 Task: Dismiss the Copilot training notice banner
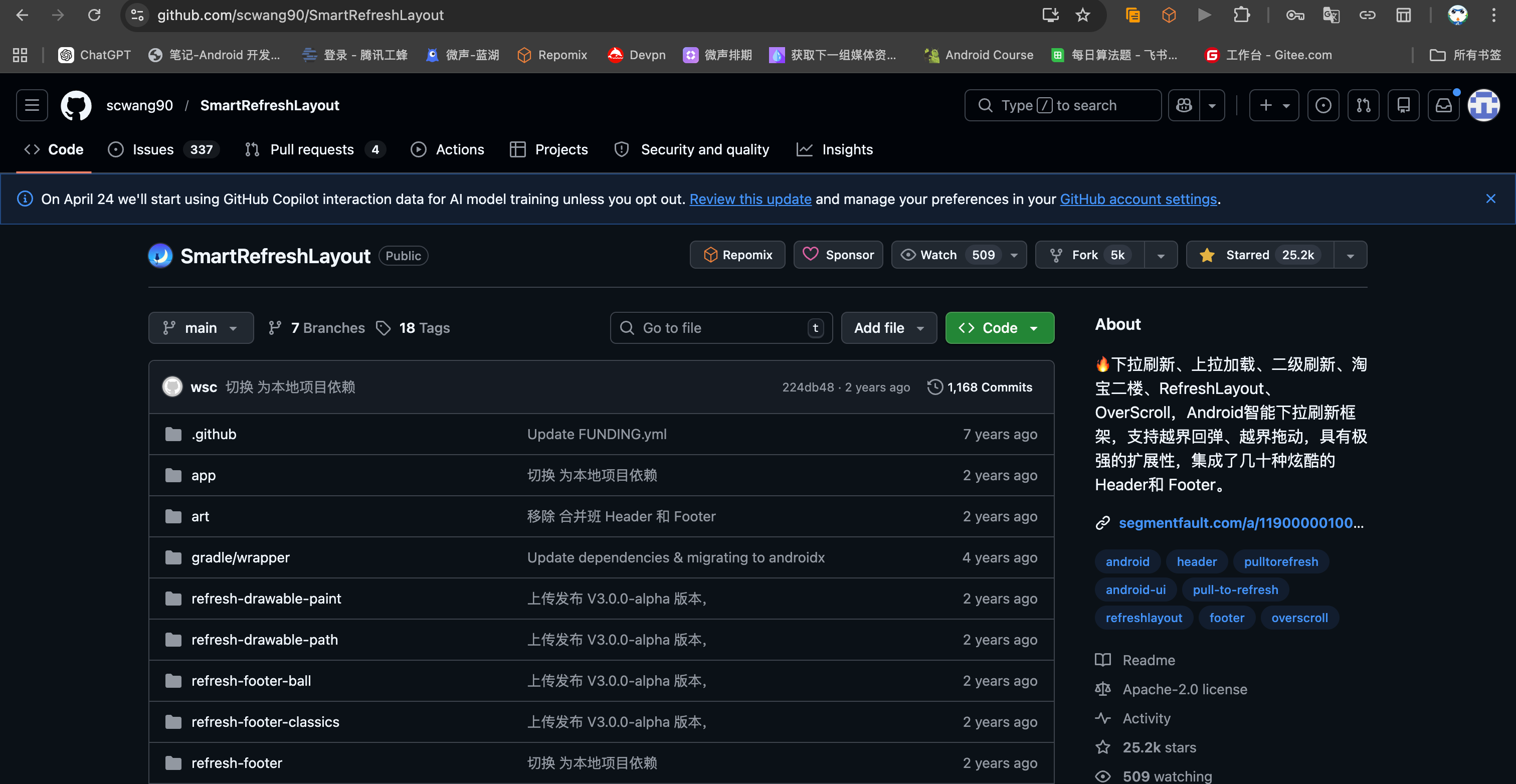point(1490,199)
